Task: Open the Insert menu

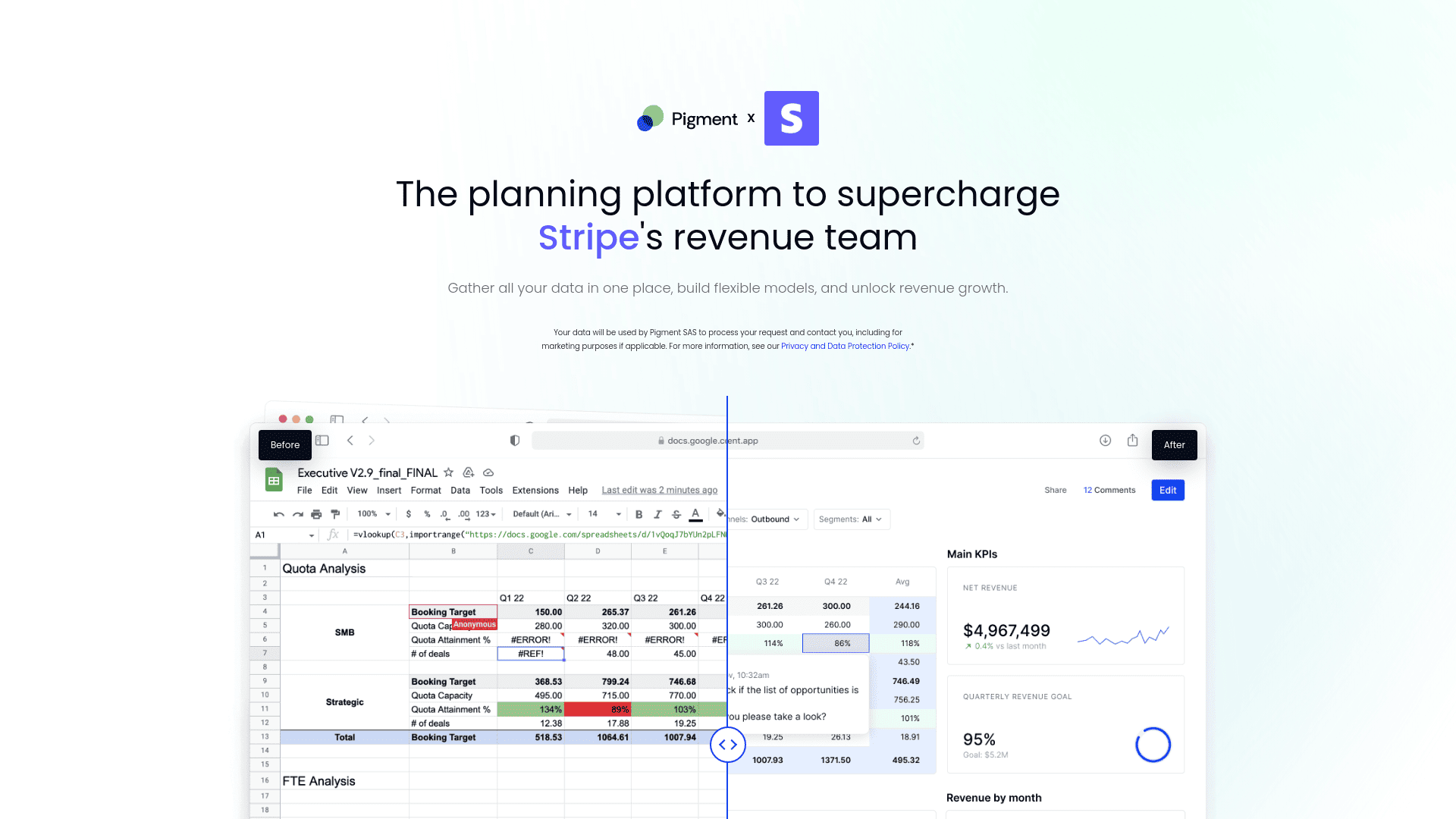Action: pyautogui.click(x=389, y=491)
